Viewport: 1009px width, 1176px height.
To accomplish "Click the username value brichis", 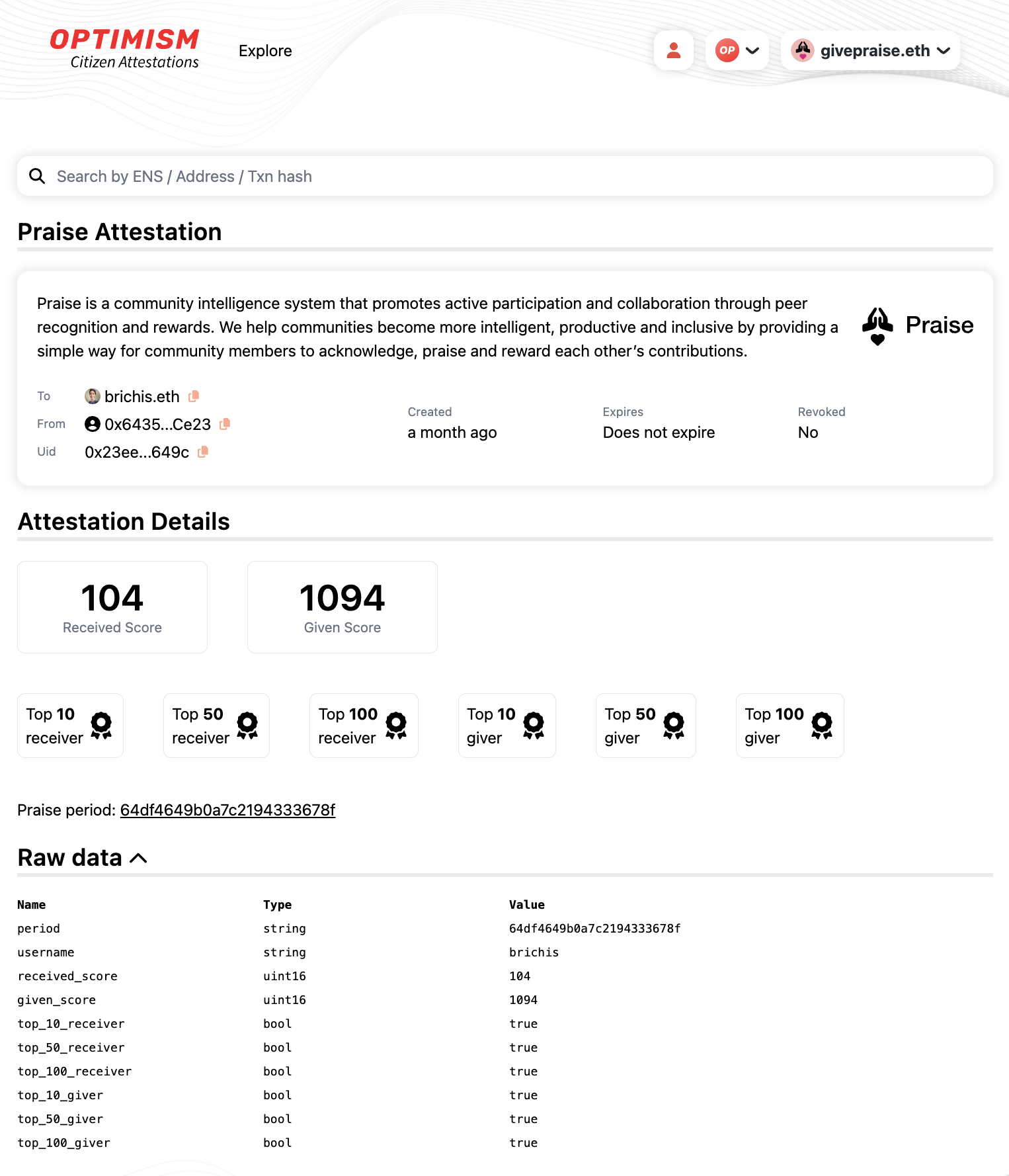I will click(x=534, y=952).
